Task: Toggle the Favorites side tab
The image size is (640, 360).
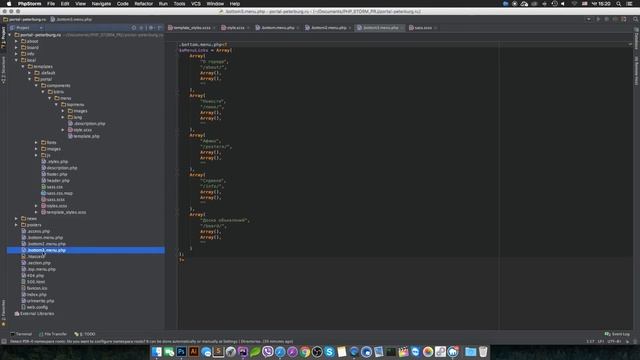Action: click(x=3, y=313)
